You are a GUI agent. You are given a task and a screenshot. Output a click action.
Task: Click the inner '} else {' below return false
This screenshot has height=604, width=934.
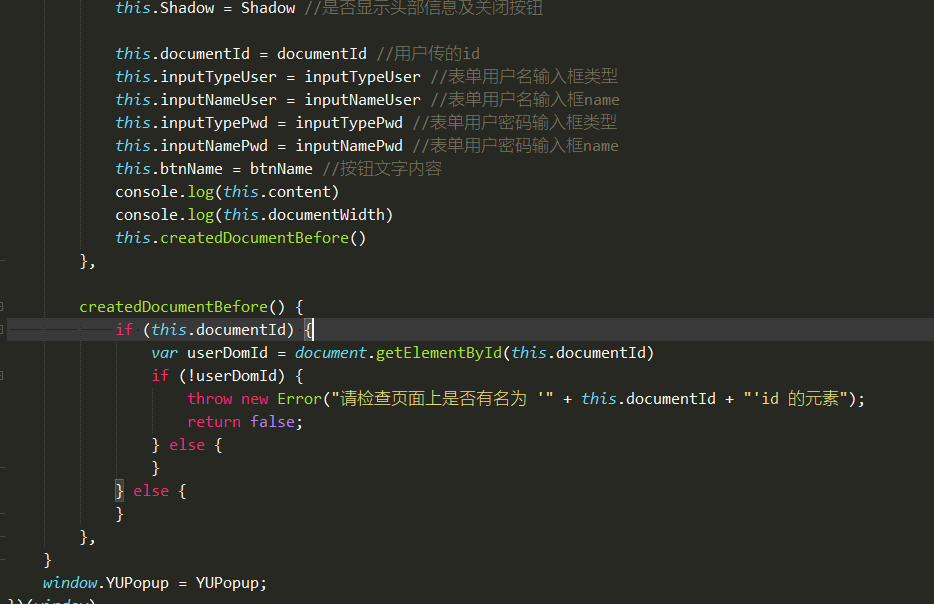pyautogui.click(x=187, y=445)
